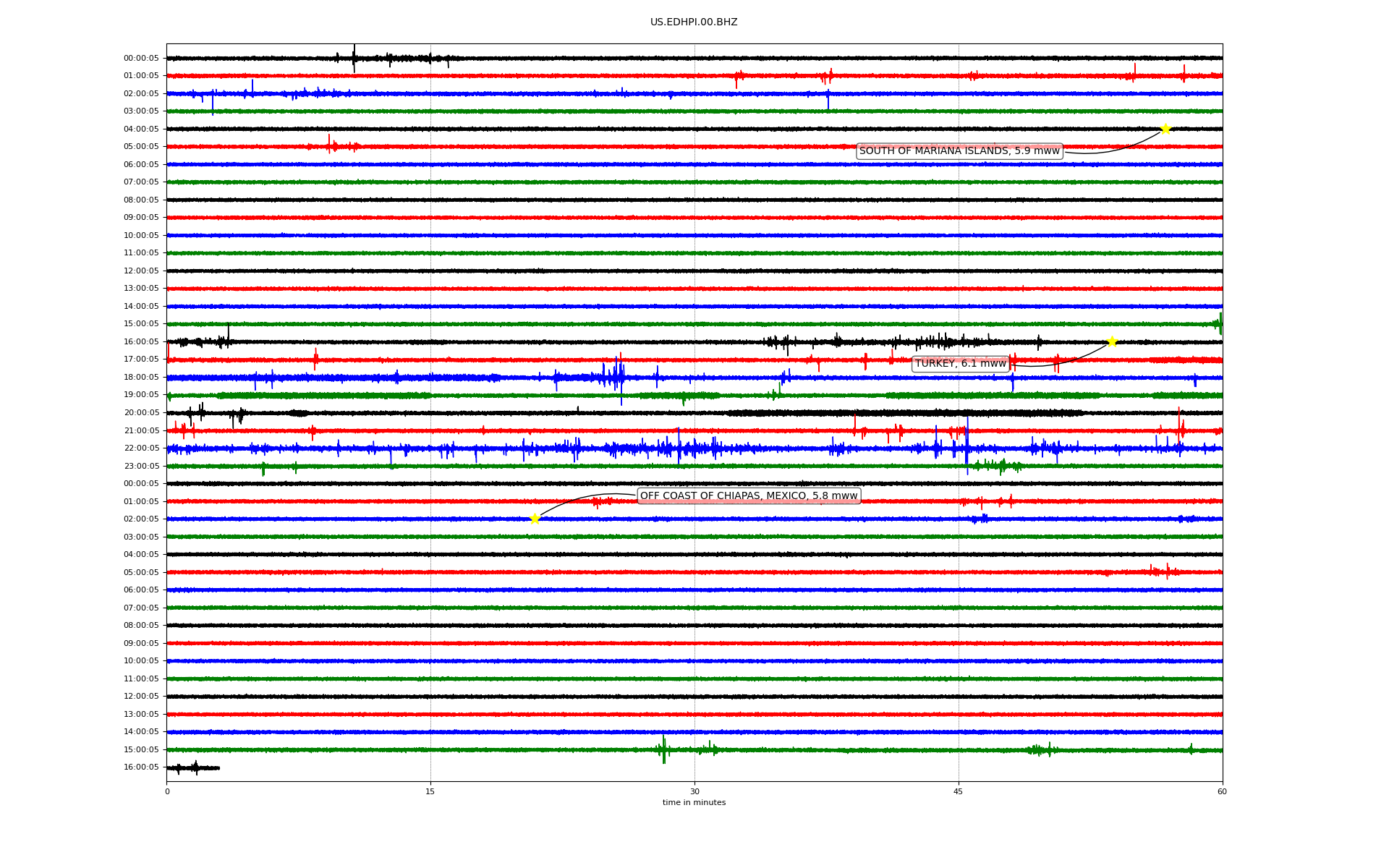Click the 22:00:05 time label
Screen dimensions: 1389x868
(141, 448)
